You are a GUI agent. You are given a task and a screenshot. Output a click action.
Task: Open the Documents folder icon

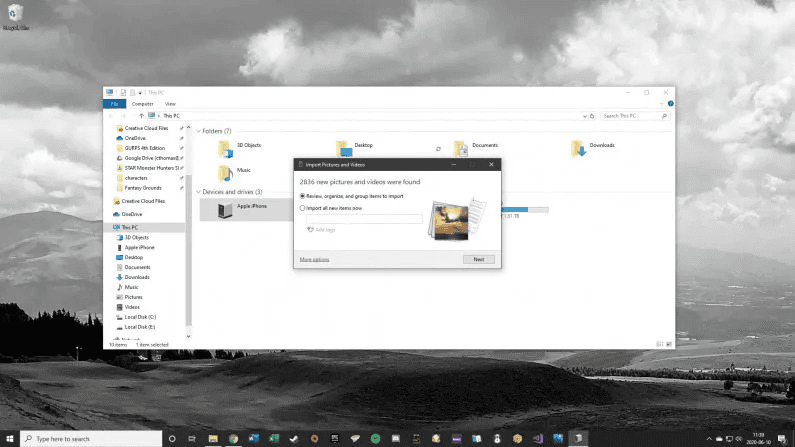click(460, 148)
